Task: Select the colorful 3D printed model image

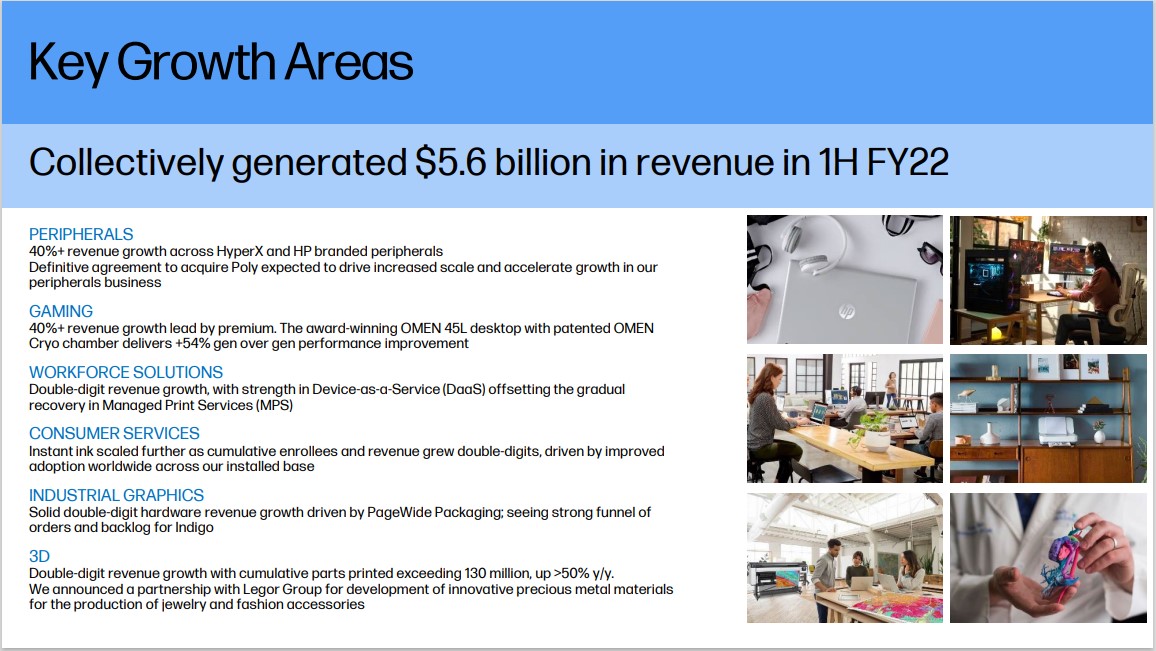Action: (x=1048, y=557)
